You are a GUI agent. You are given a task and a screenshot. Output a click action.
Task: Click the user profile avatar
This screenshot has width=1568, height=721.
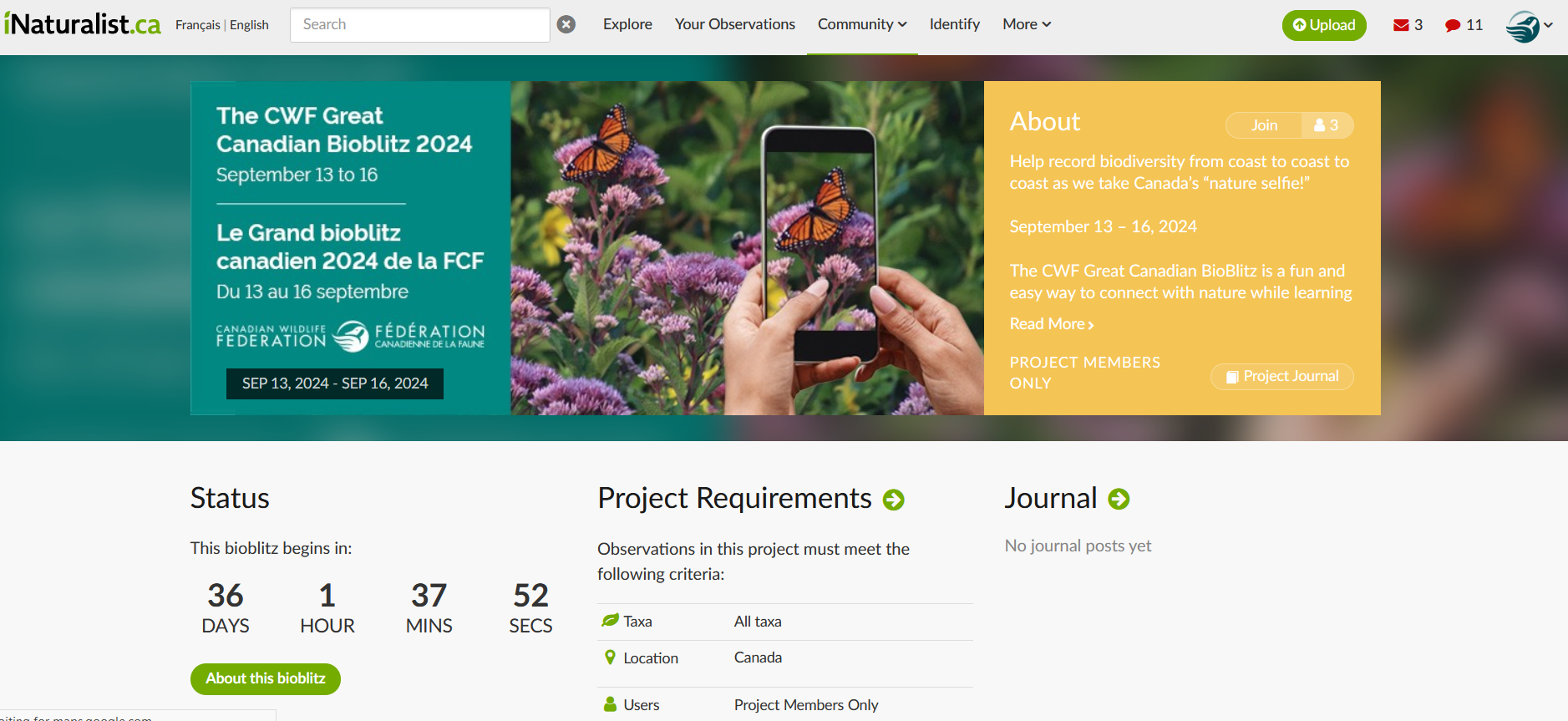[x=1522, y=26]
